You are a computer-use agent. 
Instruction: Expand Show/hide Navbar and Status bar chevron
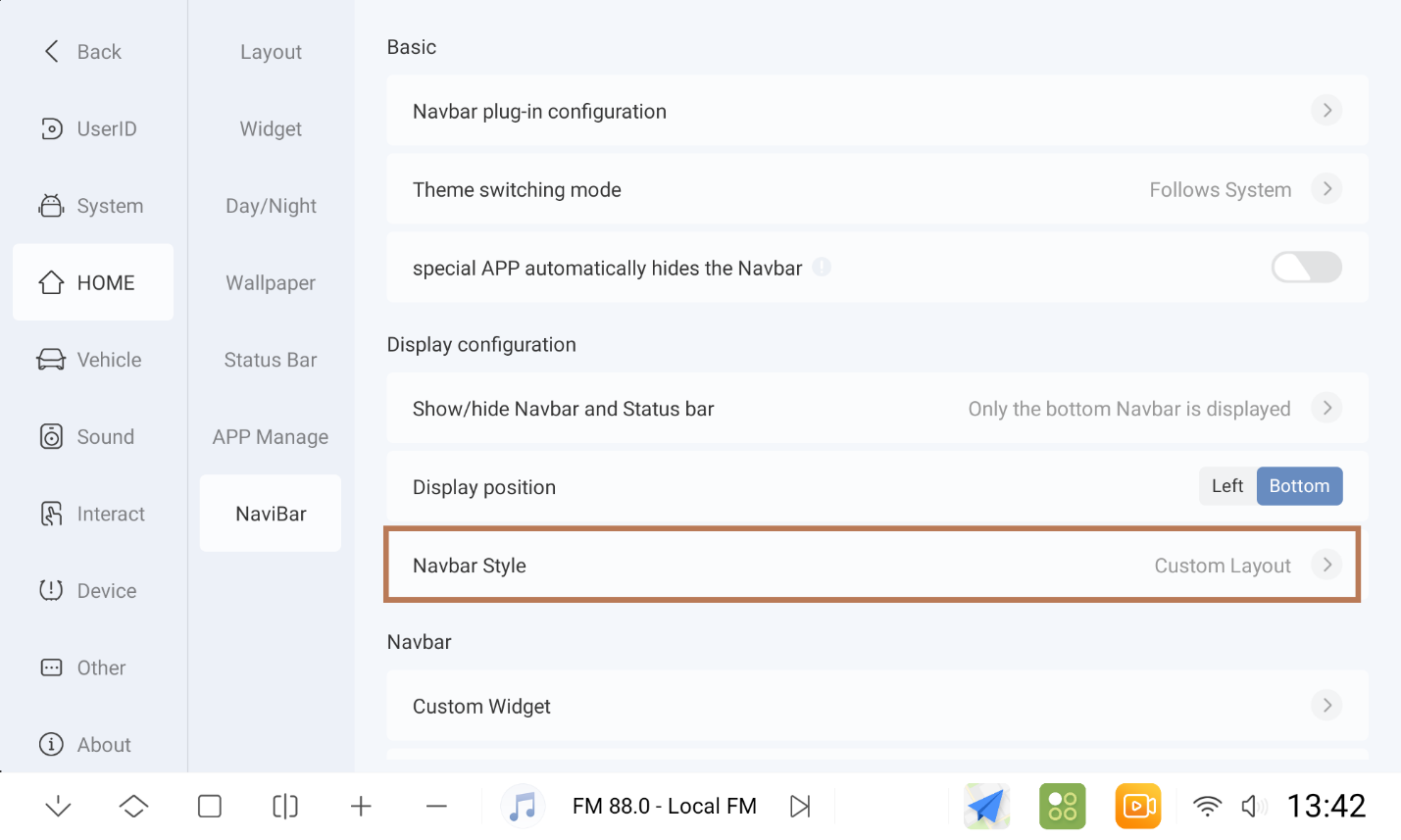[x=1326, y=408]
